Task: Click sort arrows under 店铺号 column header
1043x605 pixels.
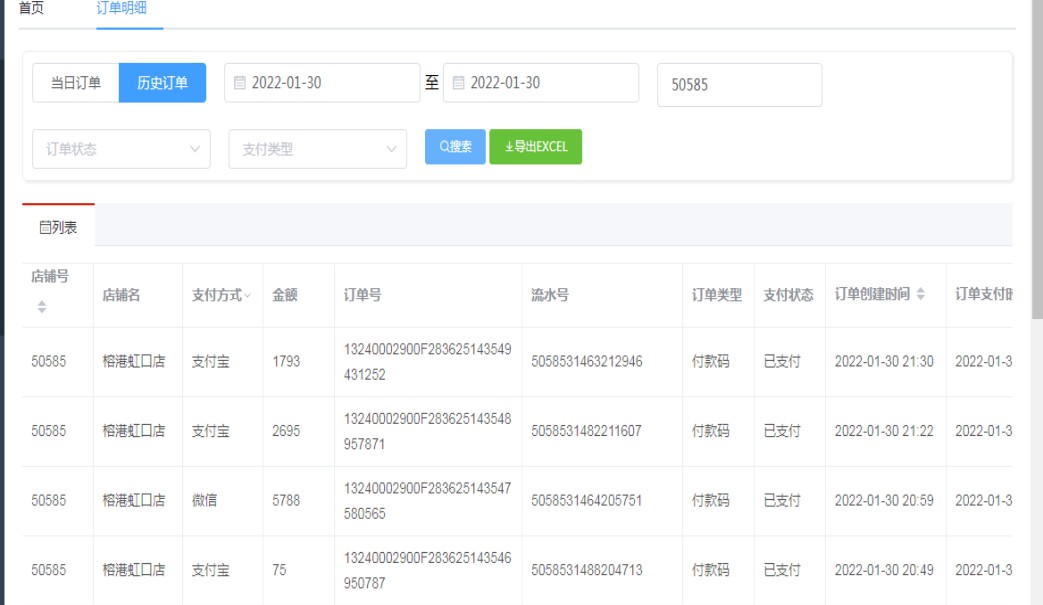Action: (42, 307)
